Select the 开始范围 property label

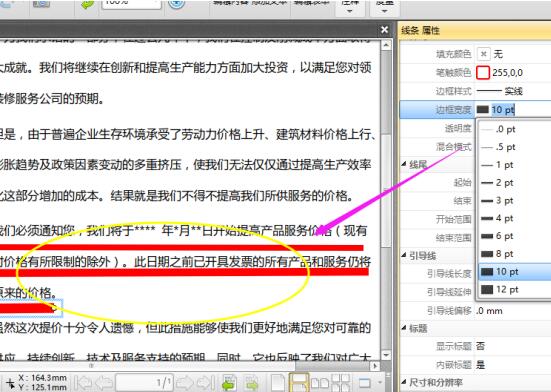453,220
